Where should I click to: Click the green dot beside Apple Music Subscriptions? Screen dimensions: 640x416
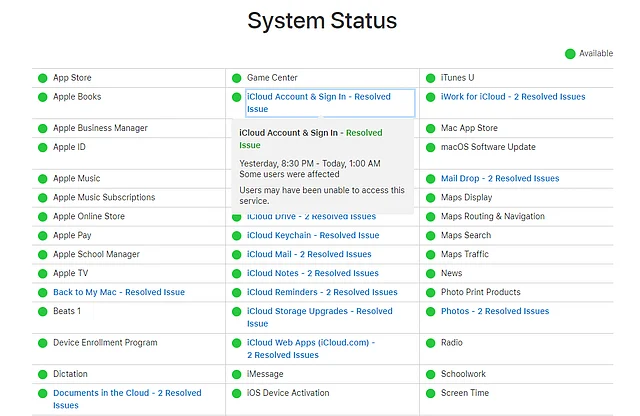click(42, 198)
